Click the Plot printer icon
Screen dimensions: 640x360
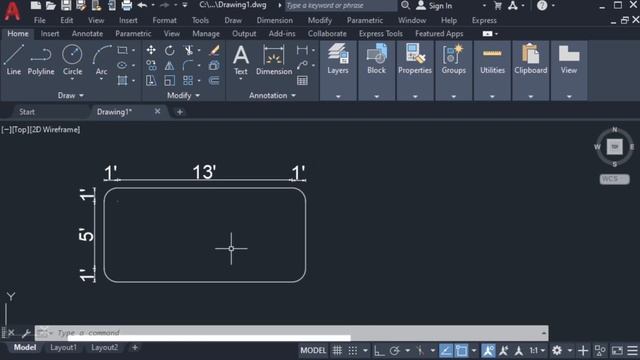pyautogui.click(x=127, y=5)
